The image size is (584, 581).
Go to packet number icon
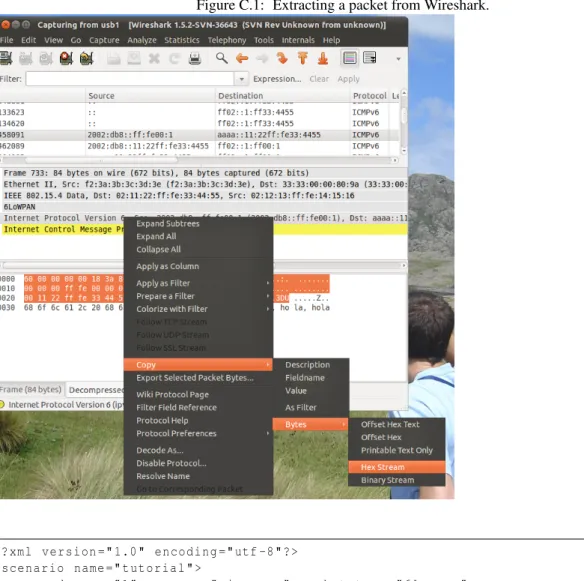click(282, 58)
